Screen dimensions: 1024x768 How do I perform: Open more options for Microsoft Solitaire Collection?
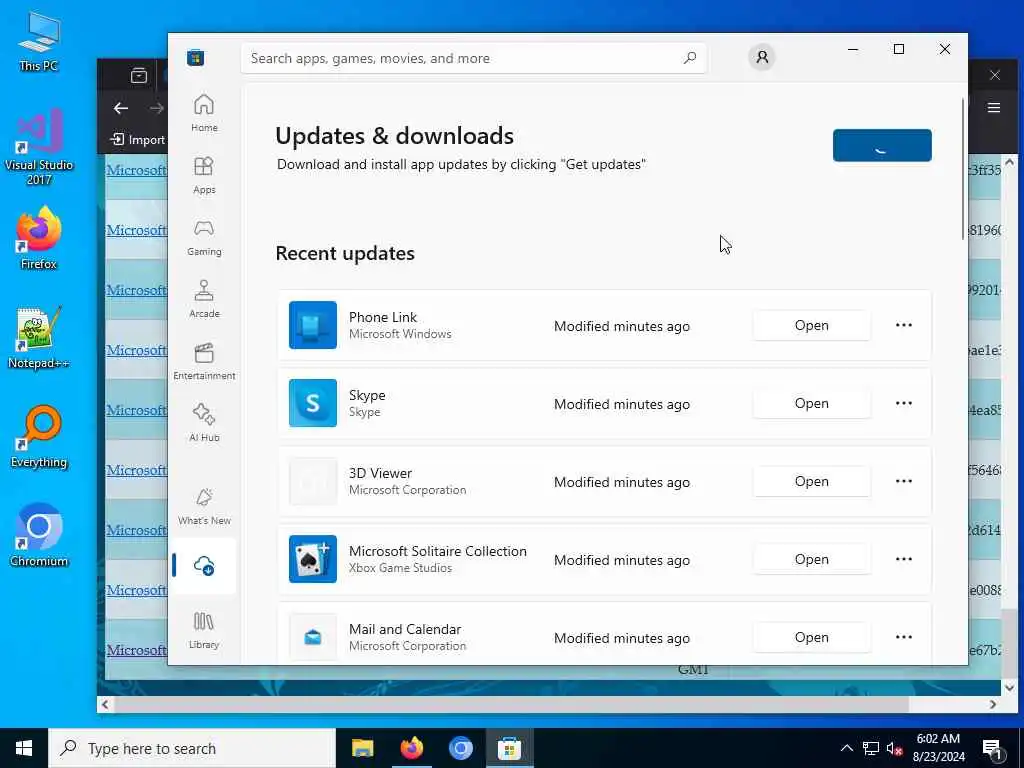(x=904, y=559)
